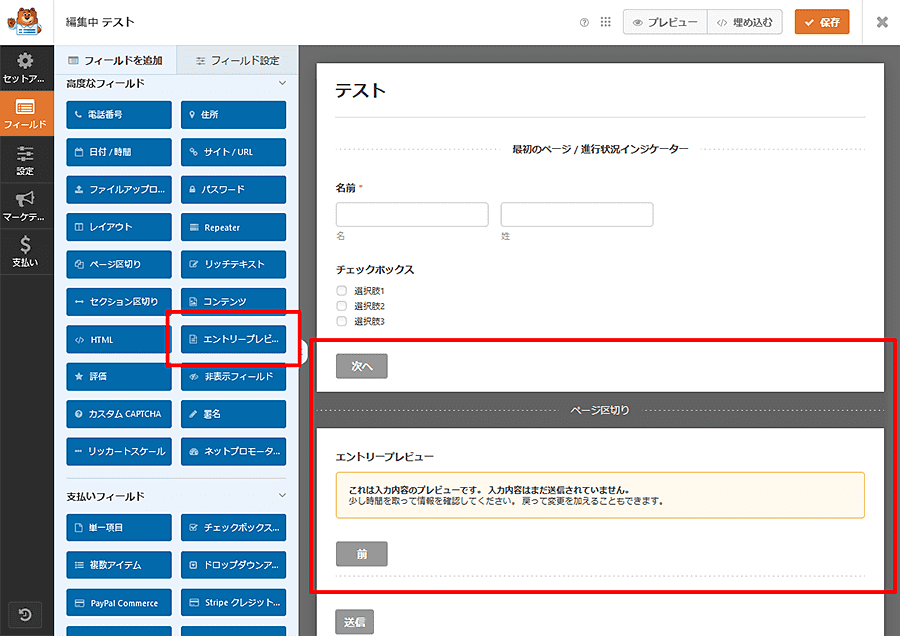
Task: Add the パスワード field
Action: click(x=233, y=189)
